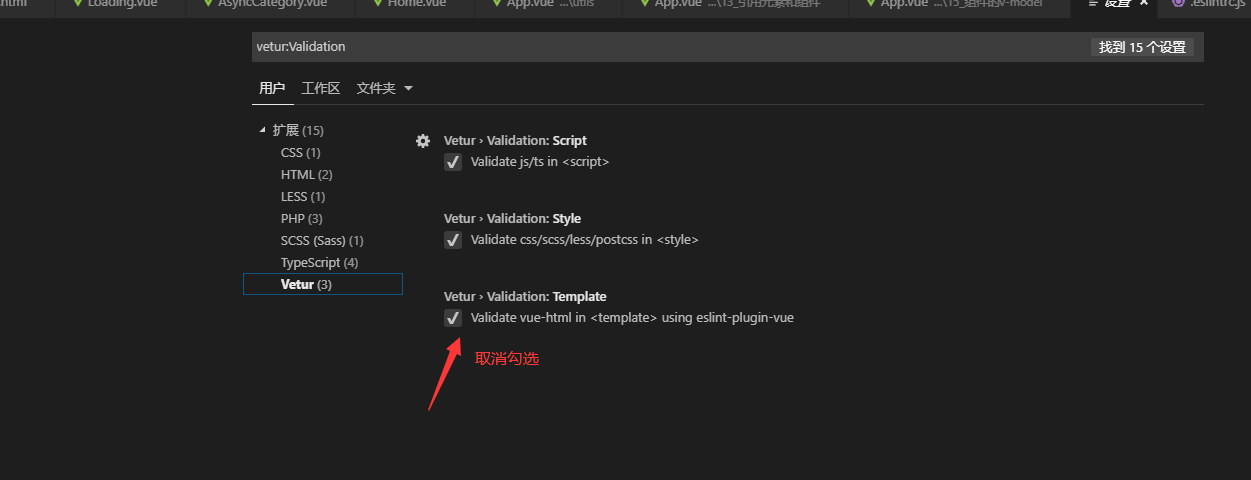
Task: Close the 设置 editor tab
Action: coord(1144,3)
